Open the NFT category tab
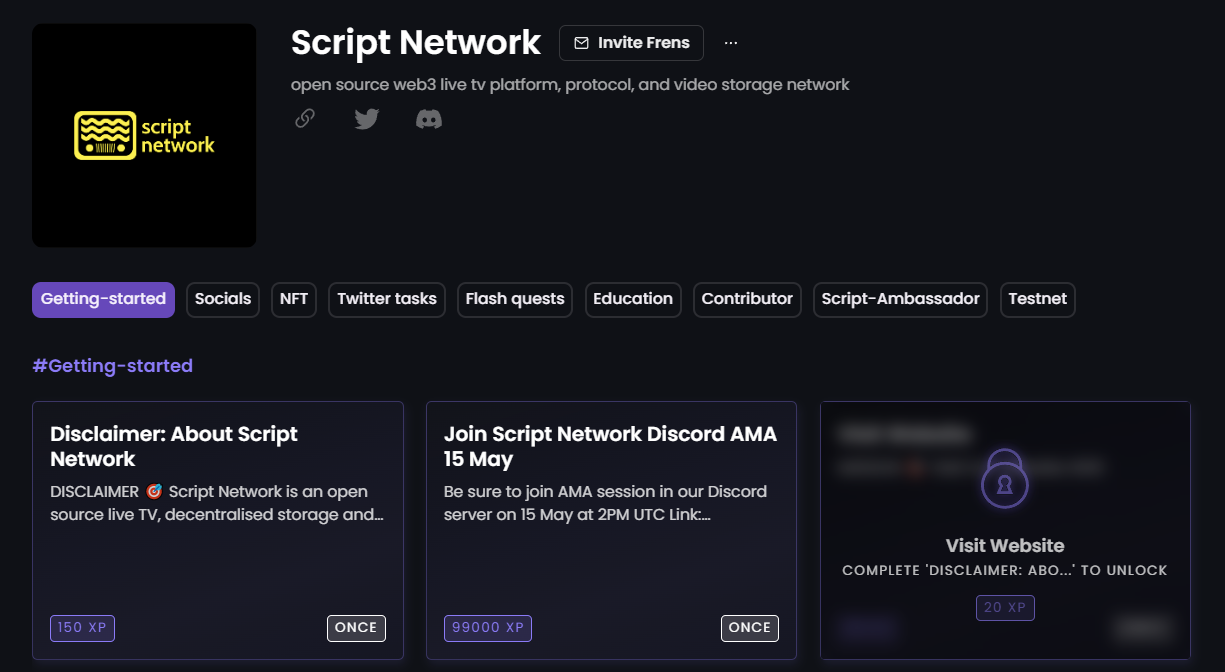This screenshot has width=1225, height=672. pyautogui.click(x=294, y=299)
